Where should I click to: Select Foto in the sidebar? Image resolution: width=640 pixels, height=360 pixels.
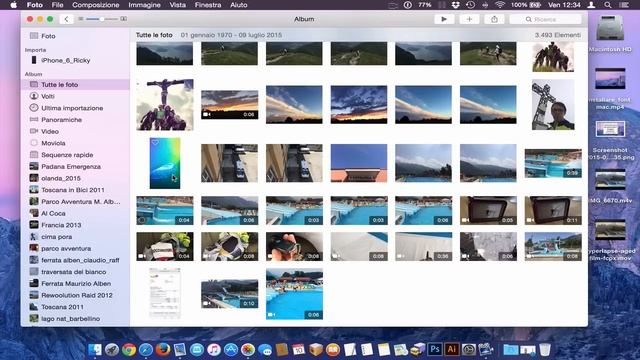point(48,36)
